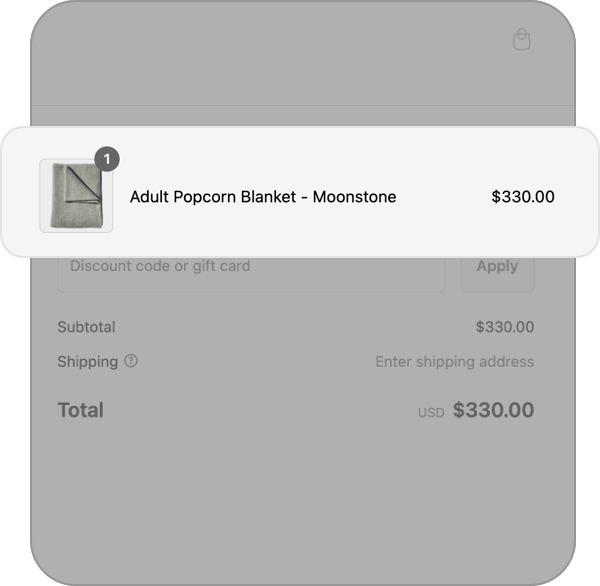
Task: Click the bold Total amount $330.00
Action: (x=493, y=410)
